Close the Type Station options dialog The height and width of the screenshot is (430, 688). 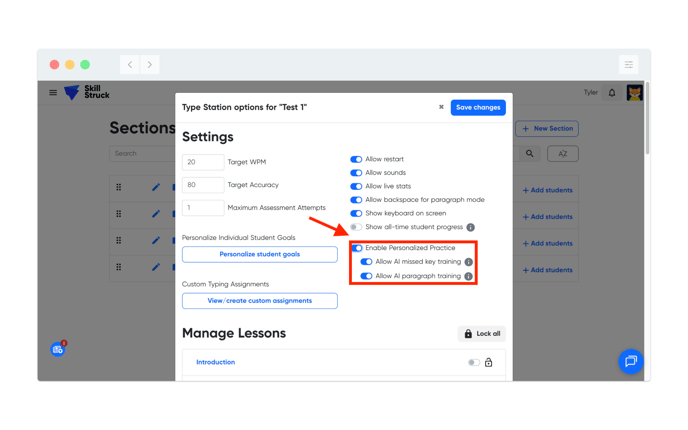click(441, 107)
